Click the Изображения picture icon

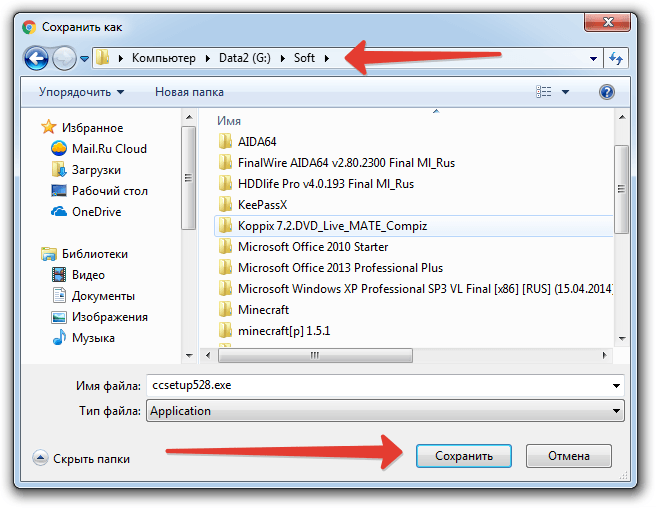pyautogui.click(x=59, y=317)
